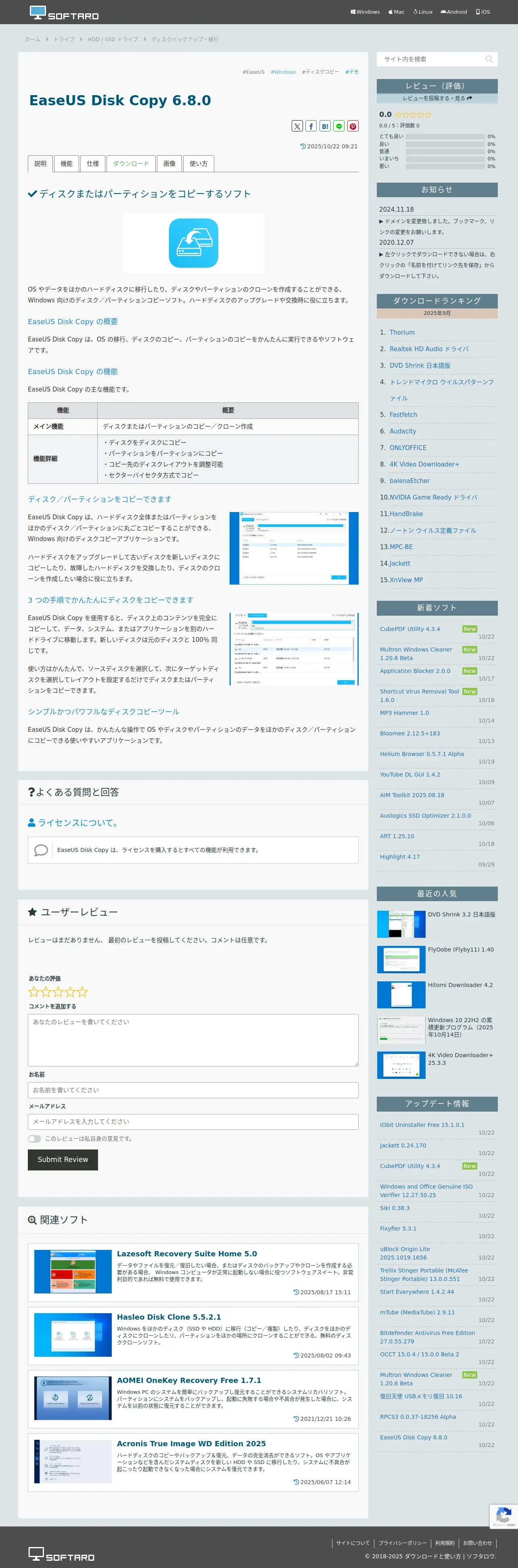Open 4K Video Downloader+ 25.3.3 thumbnail

tap(401, 1065)
